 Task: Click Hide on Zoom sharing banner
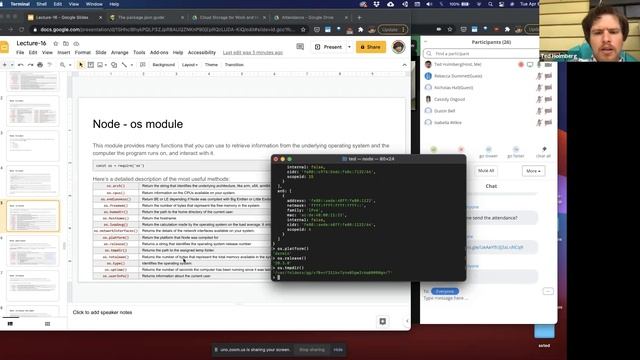coord(338,350)
